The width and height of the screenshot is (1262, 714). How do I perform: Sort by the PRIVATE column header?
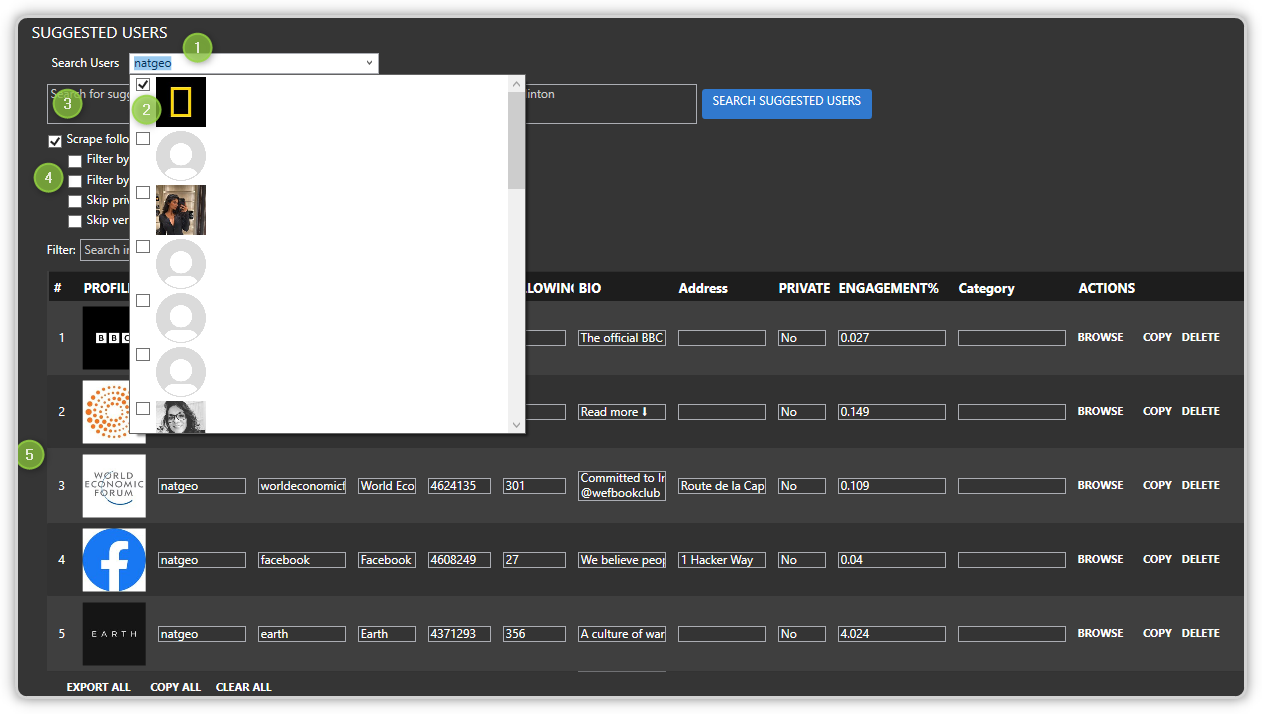(x=805, y=288)
